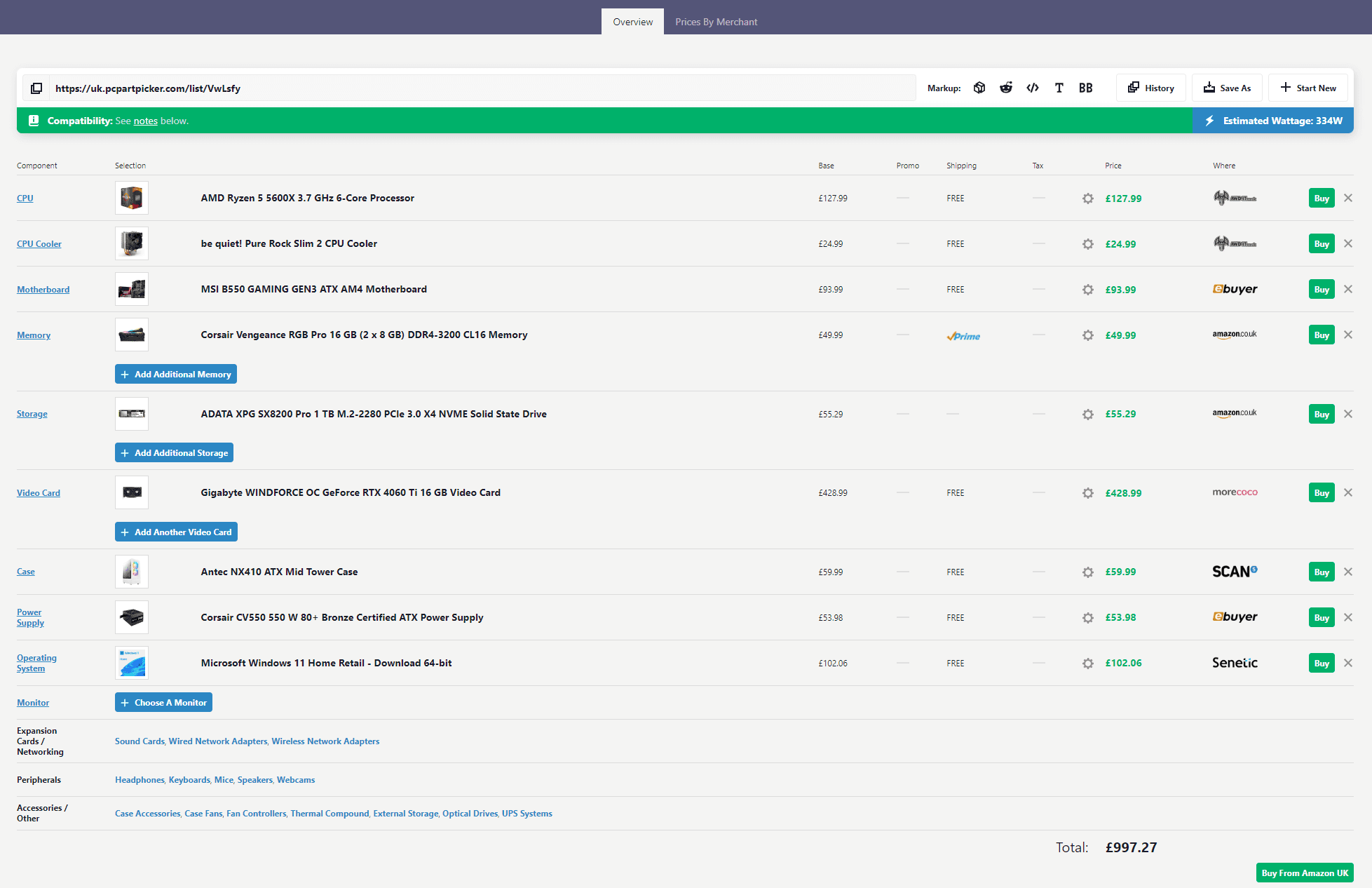
Task: Open price settings gear for Windows 11 Home
Action: 1088,664
